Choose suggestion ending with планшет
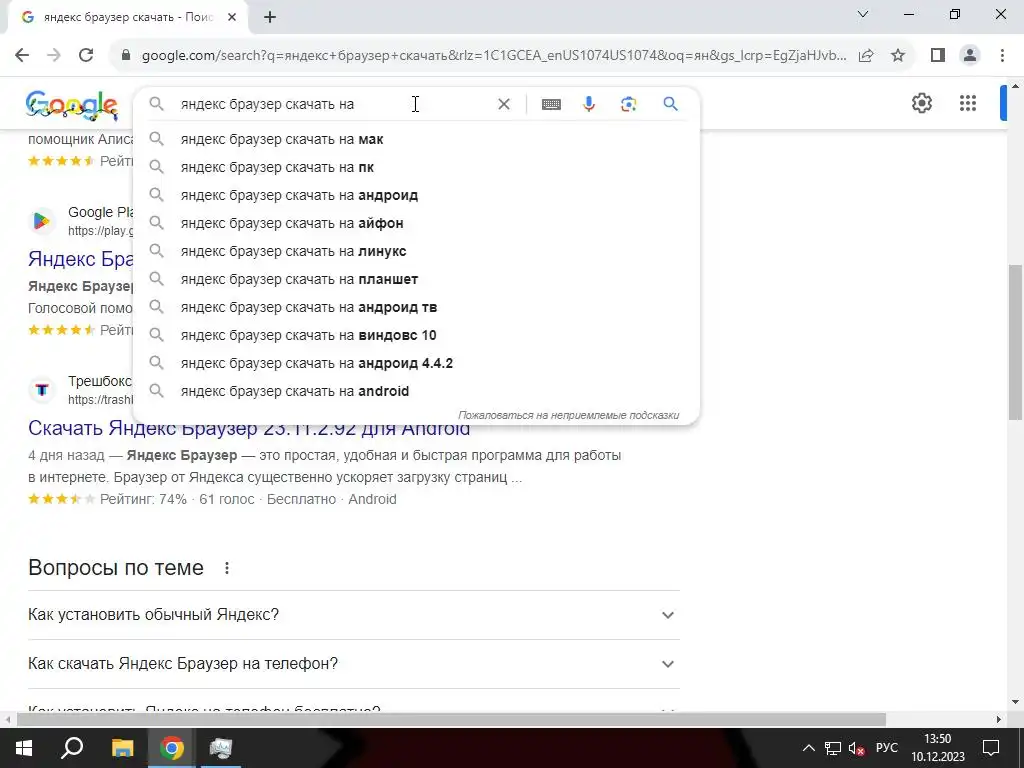The height and width of the screenshot is (768, 1024). click(416, 279)
